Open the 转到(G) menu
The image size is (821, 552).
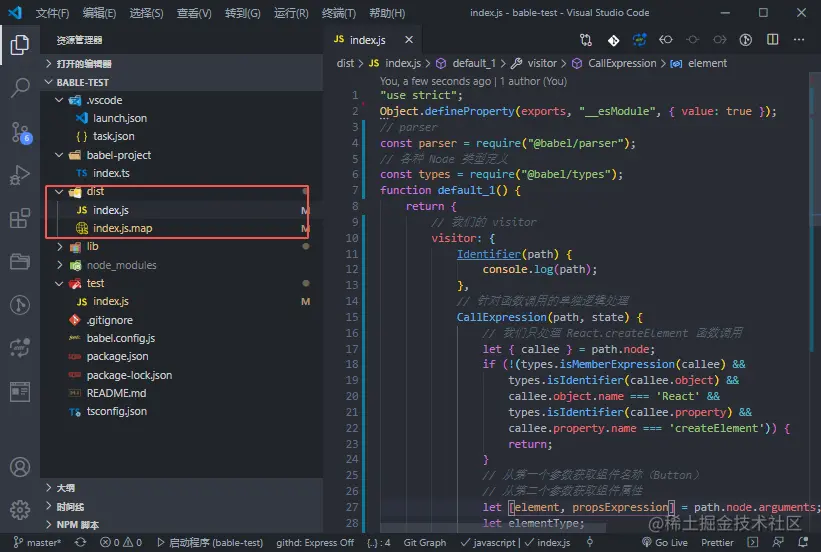[242, 13]
